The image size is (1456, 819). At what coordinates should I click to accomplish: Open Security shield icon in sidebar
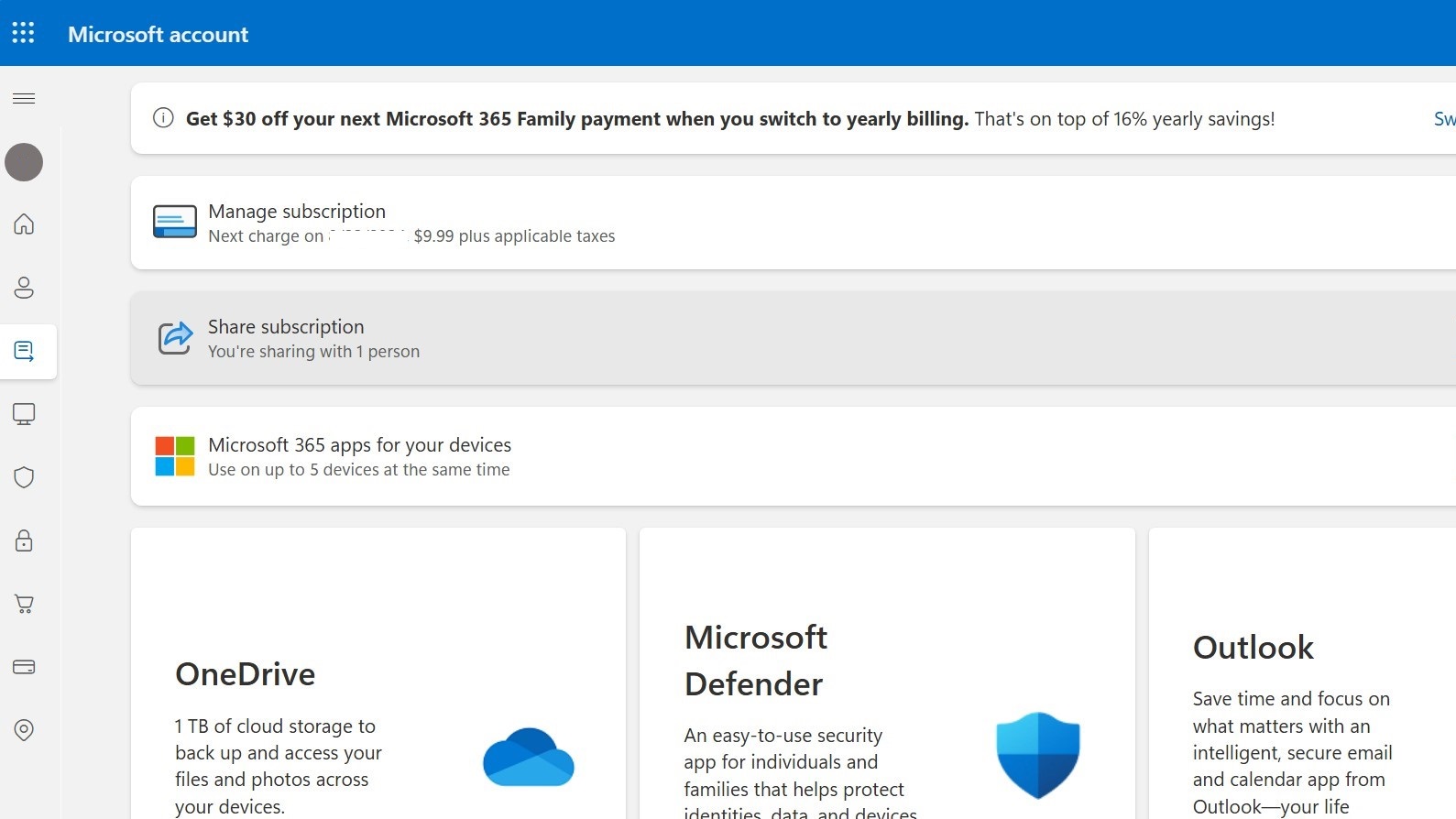pos(24,477)
